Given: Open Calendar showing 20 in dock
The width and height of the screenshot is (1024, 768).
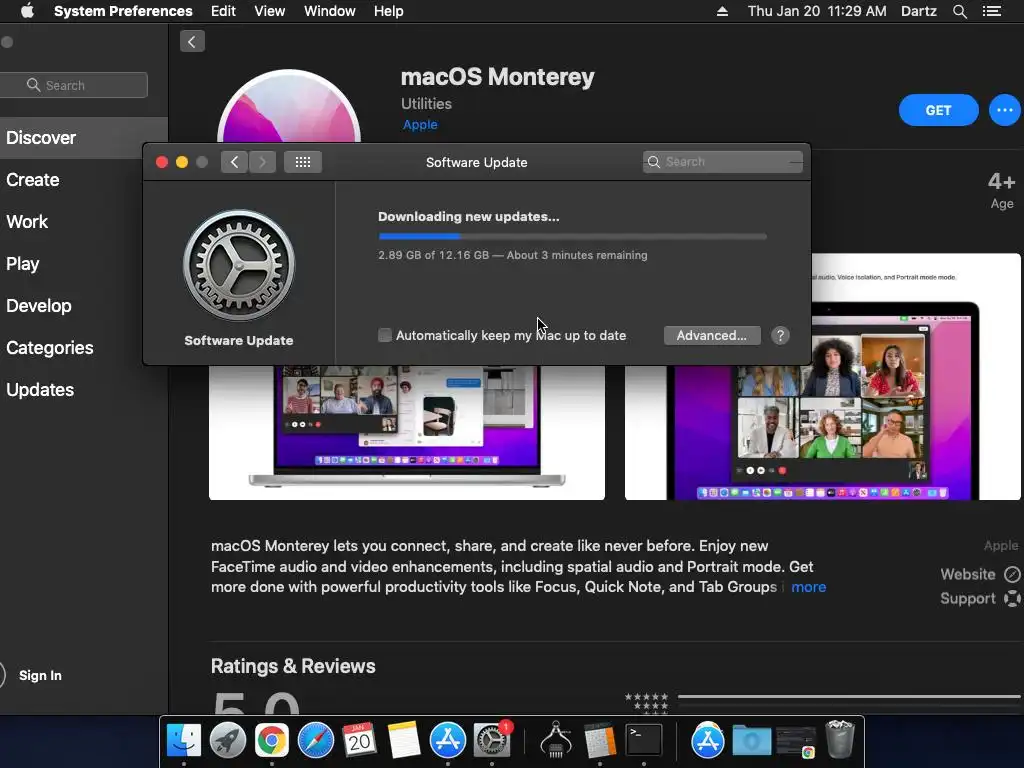Looking at the screenshot, I should point(359,741).
